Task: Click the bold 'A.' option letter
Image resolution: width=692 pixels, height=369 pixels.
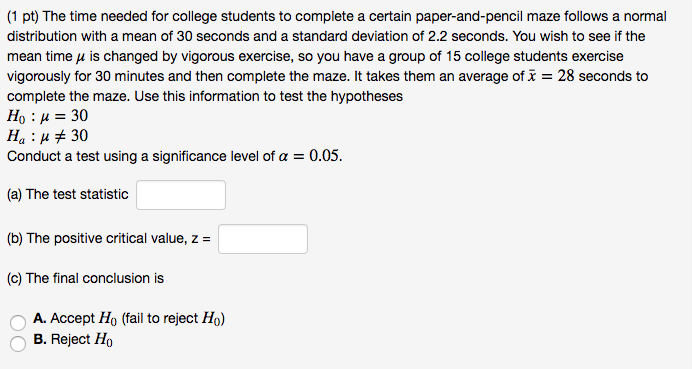Action: click(40, 318)
